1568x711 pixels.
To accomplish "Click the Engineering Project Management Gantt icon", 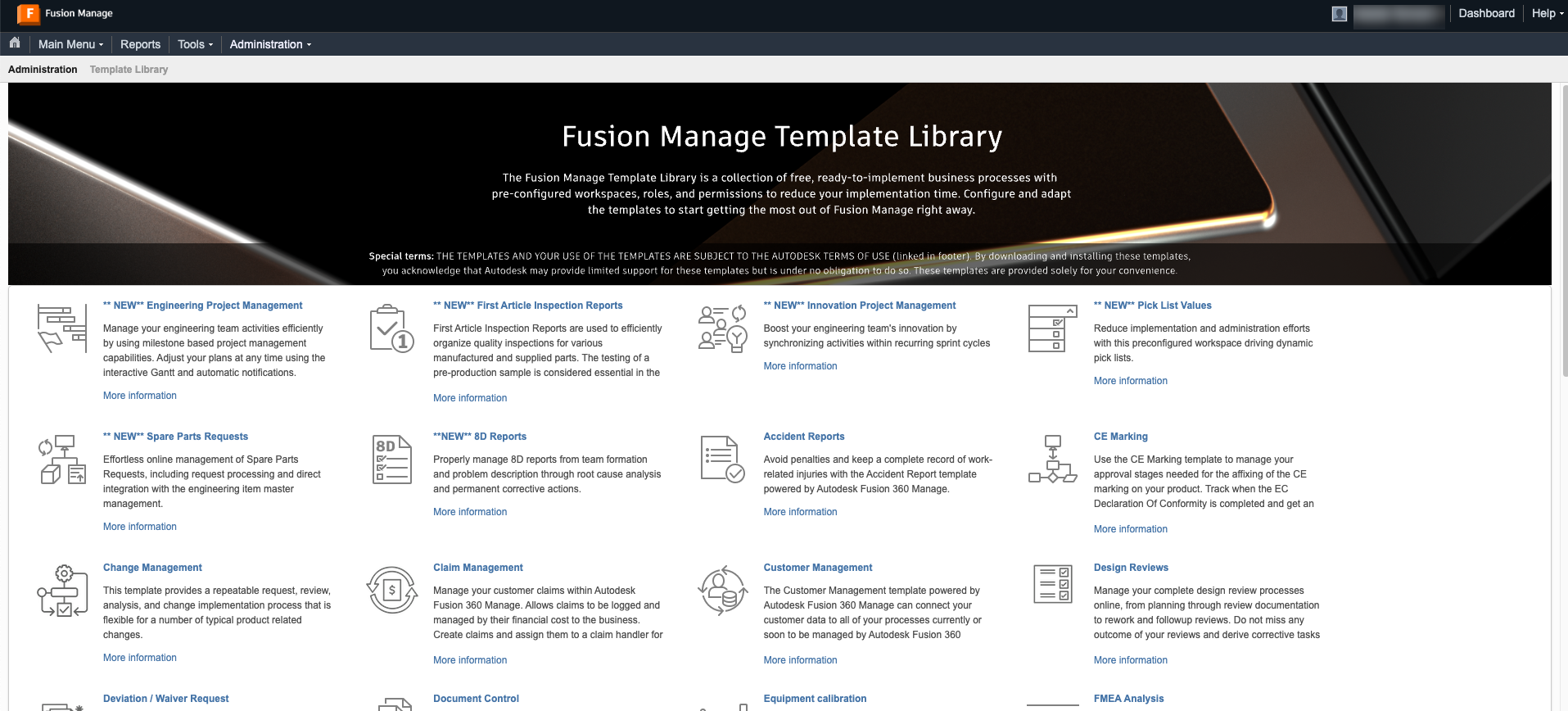I will (61, 328).
